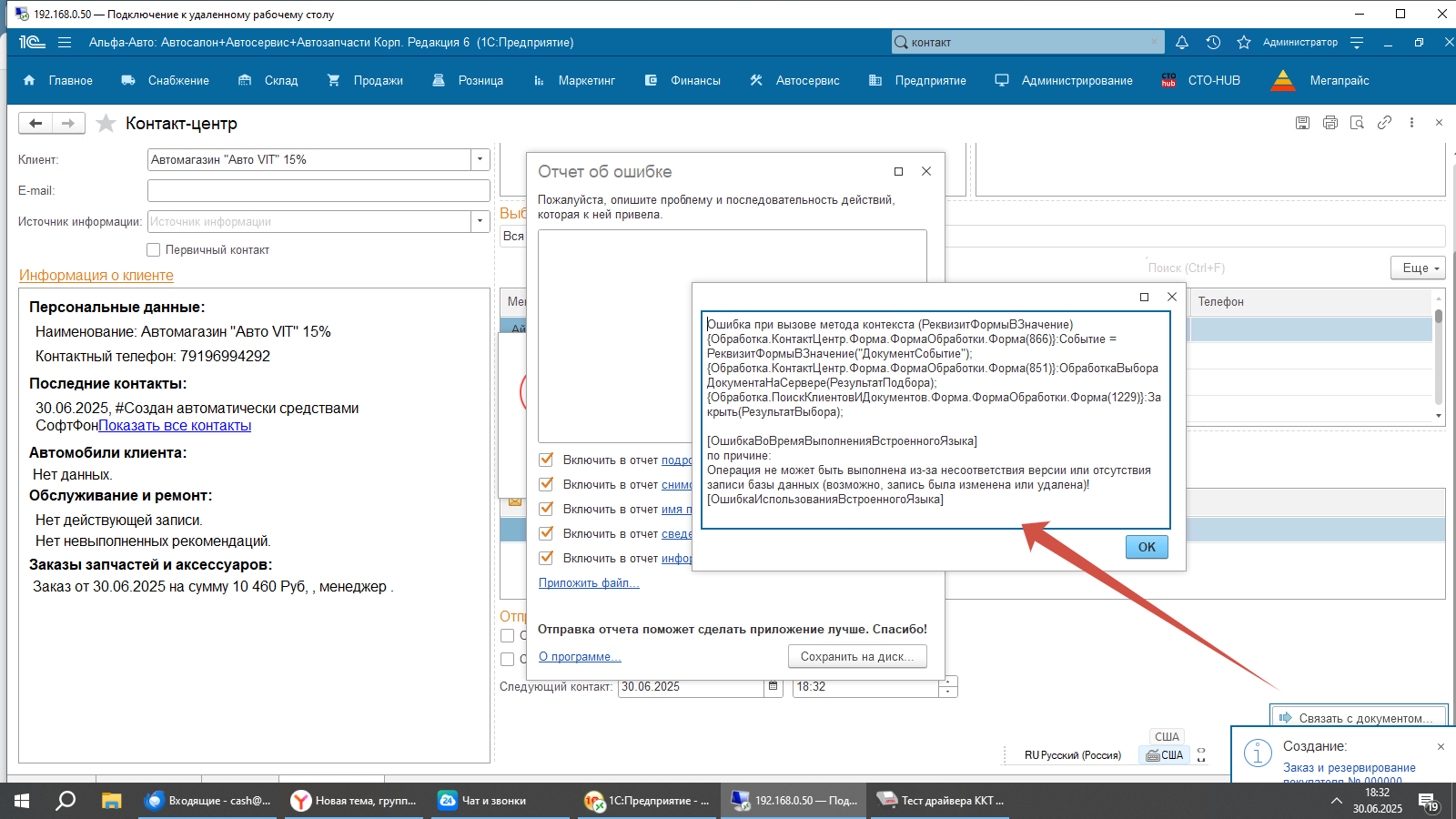
Task: Click OK in the error message dialog
Action: pos(1147,547)
